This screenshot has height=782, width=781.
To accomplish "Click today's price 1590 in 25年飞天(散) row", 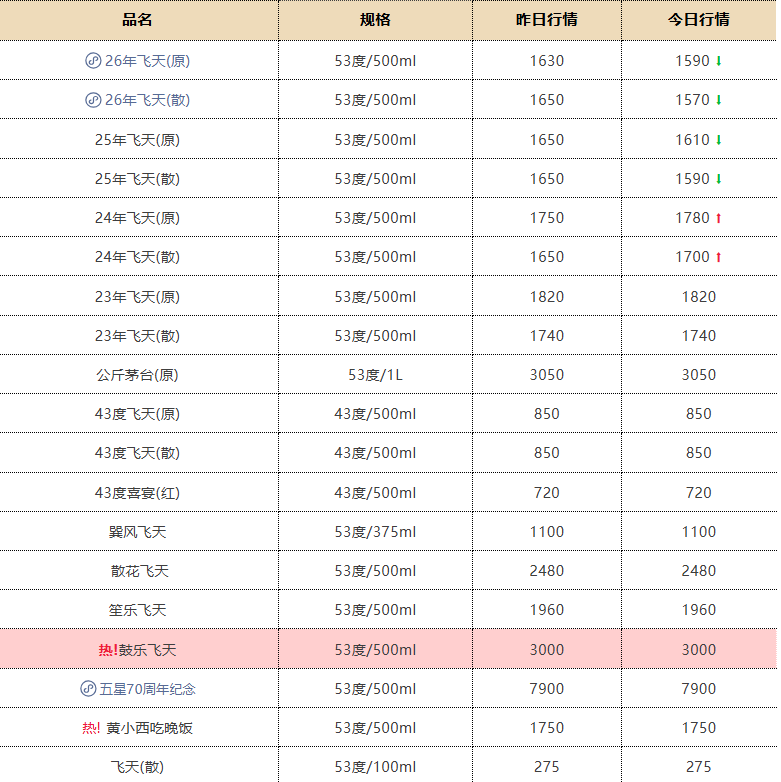I will (x=692, y=179).
